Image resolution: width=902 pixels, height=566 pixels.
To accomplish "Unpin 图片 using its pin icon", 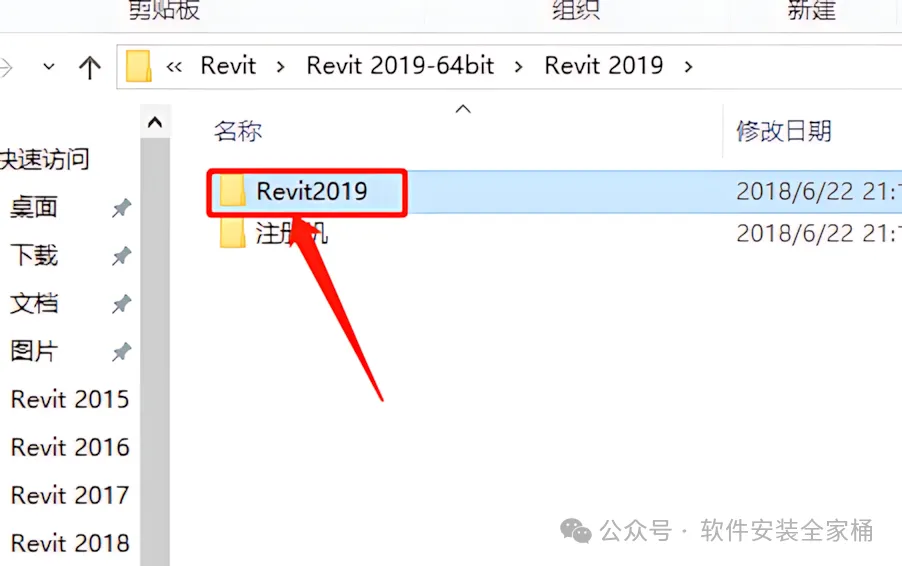I will [121, 351].
